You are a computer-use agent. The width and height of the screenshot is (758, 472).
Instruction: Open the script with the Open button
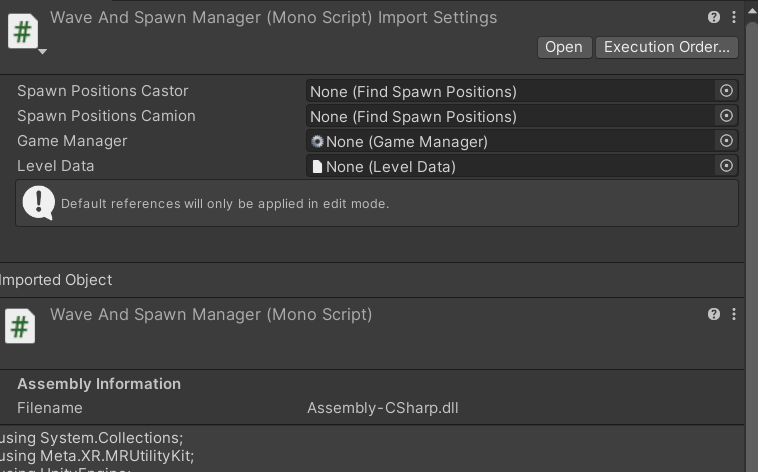[x=563, y=47]
